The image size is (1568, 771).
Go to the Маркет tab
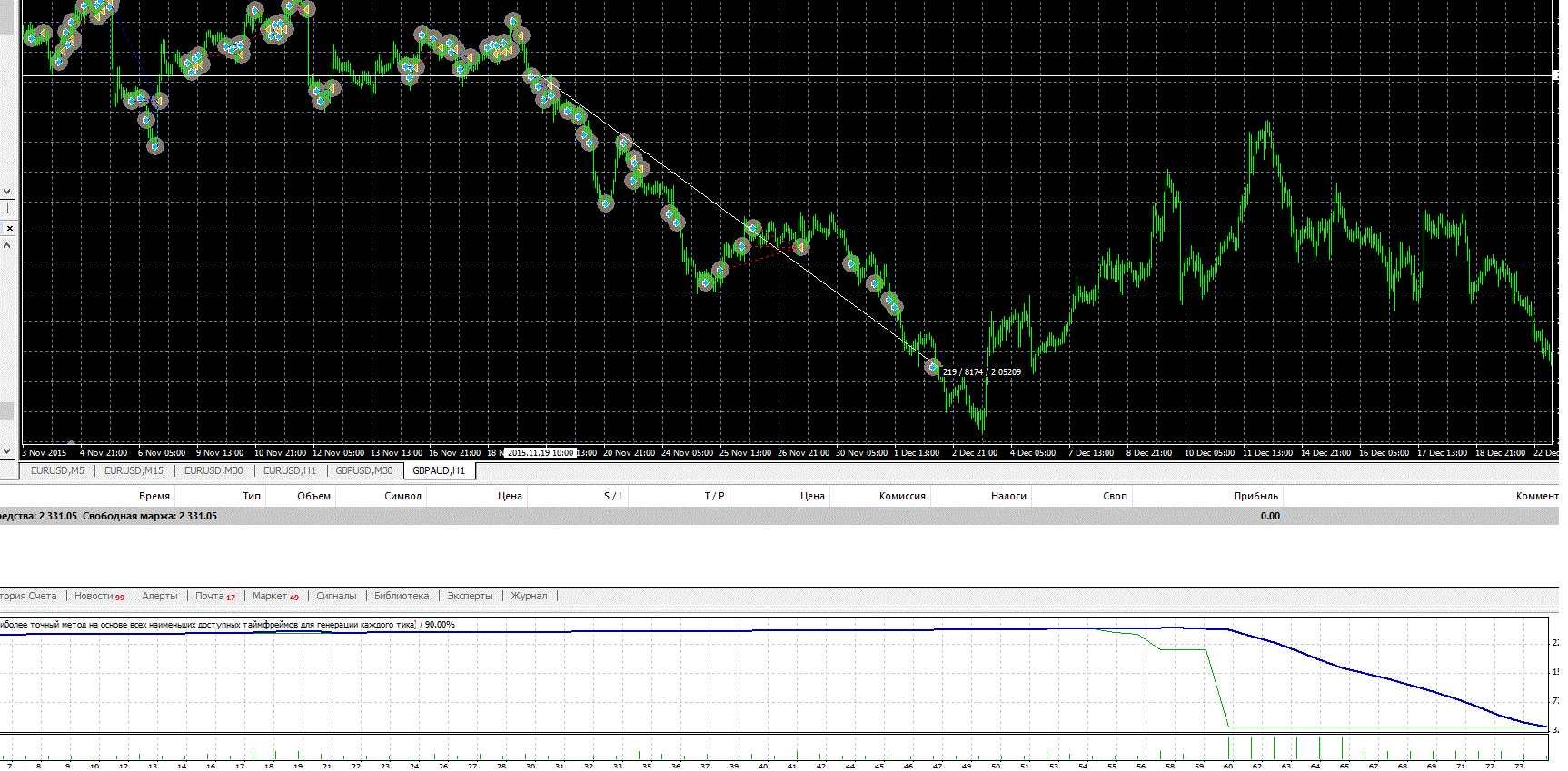click(x=275, y=597)
